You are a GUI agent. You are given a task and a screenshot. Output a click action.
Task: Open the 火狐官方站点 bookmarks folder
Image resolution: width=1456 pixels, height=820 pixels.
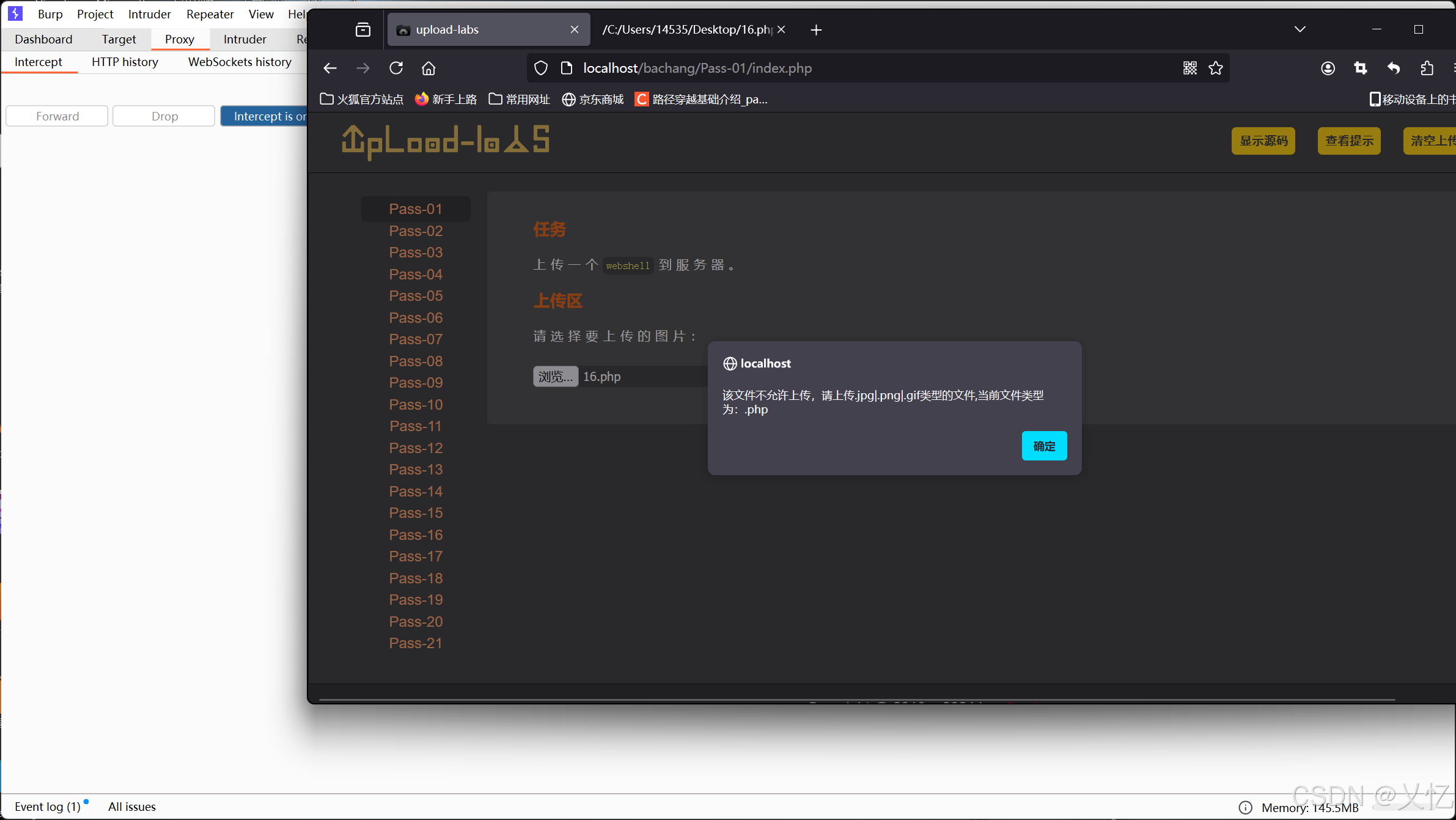(362, 99)
